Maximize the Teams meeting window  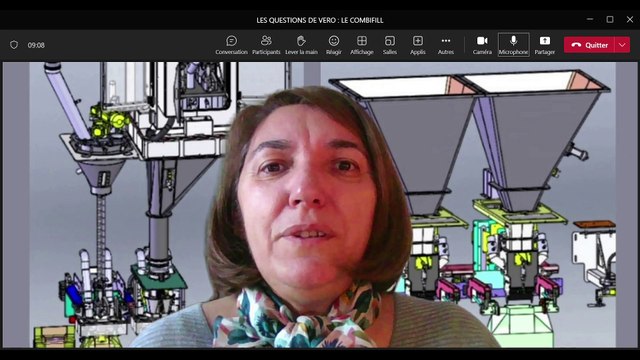610,19
